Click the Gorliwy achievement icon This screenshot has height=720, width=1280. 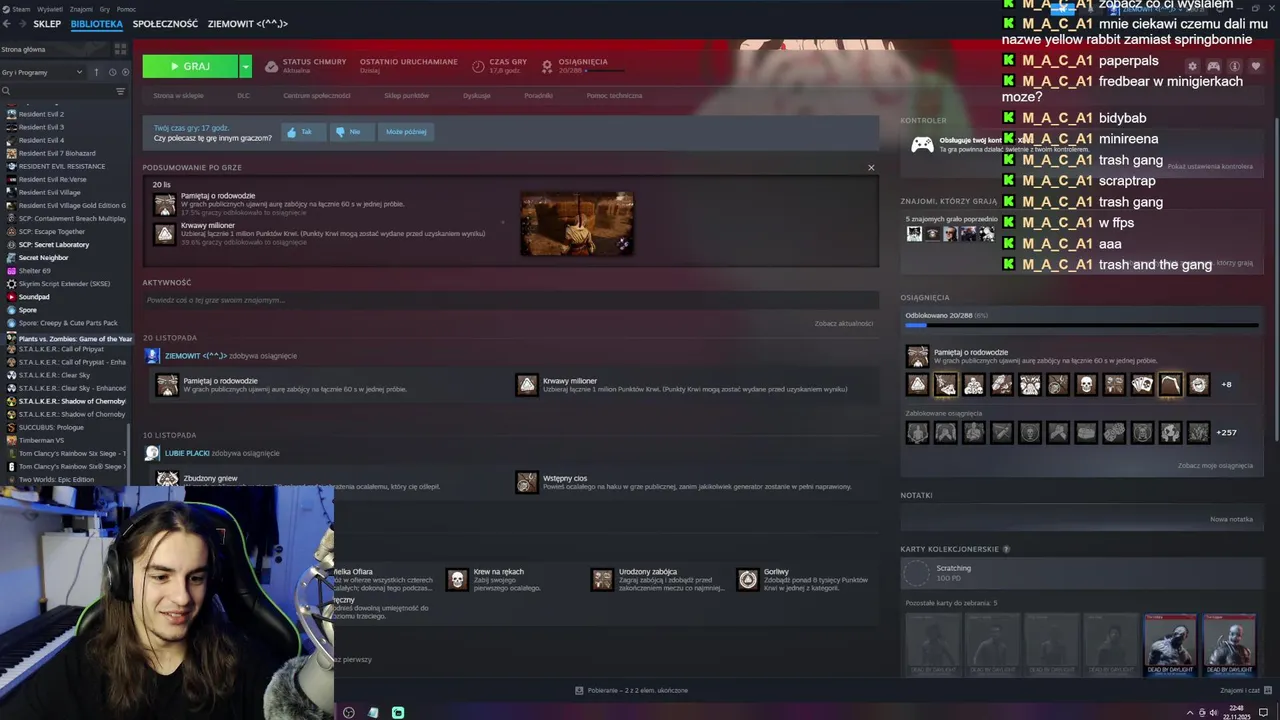click(748, 580)
